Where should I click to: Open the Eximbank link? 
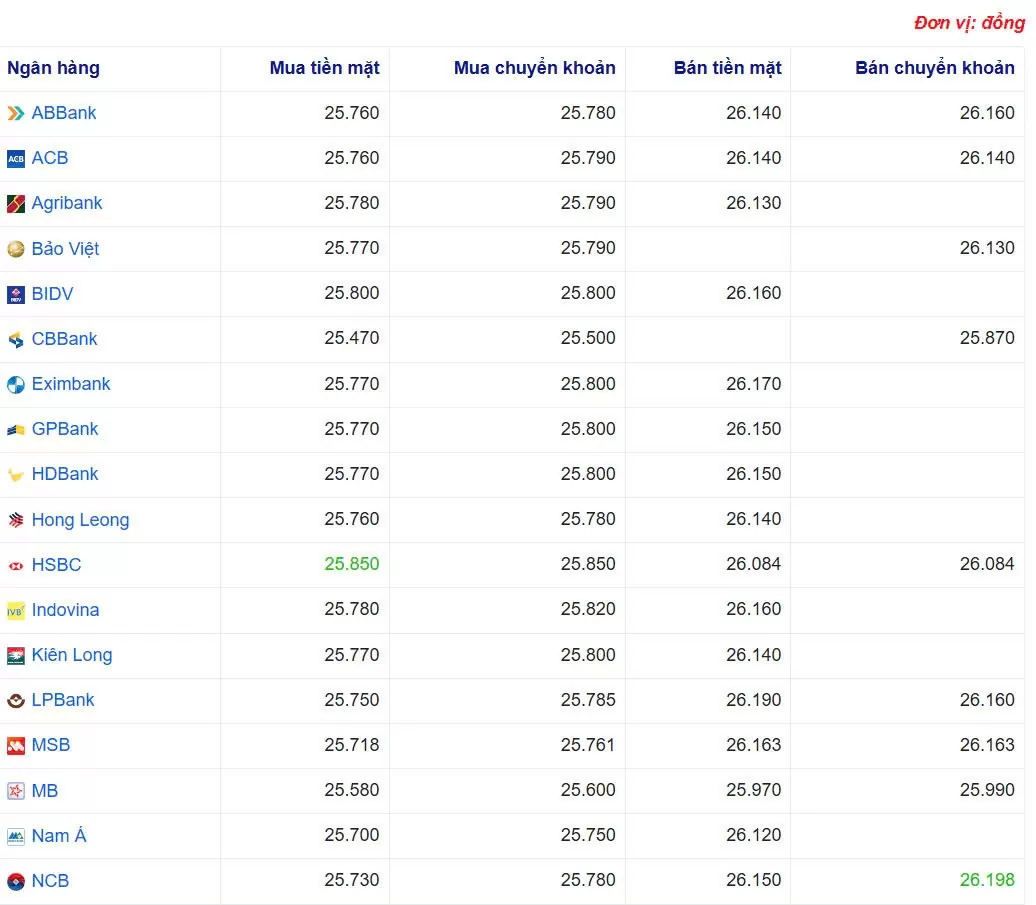[x=71, y=384]
